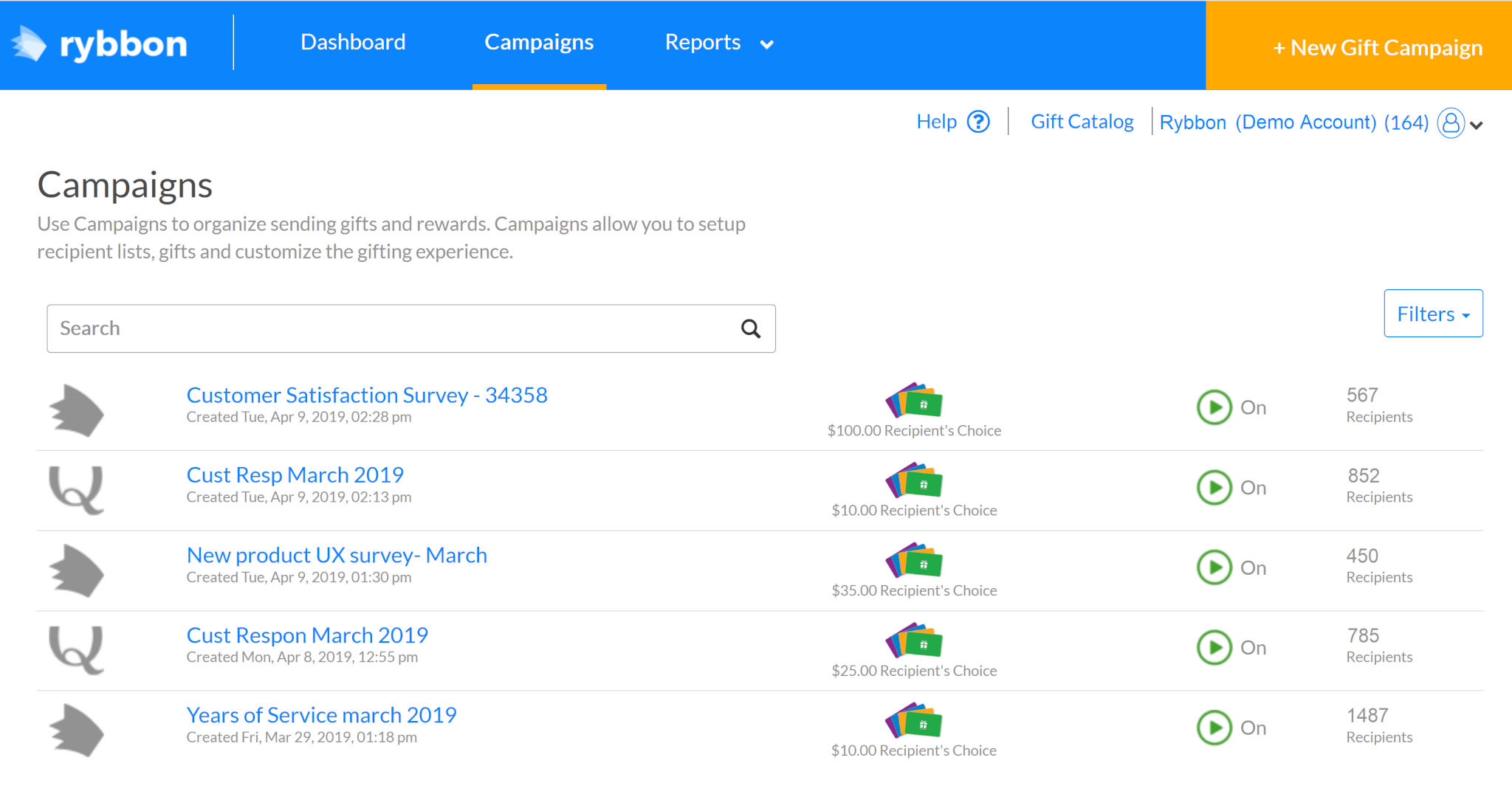The image size is (1512, 794).
Task: Click the Campaigns page heading
Action: (125, 185)
